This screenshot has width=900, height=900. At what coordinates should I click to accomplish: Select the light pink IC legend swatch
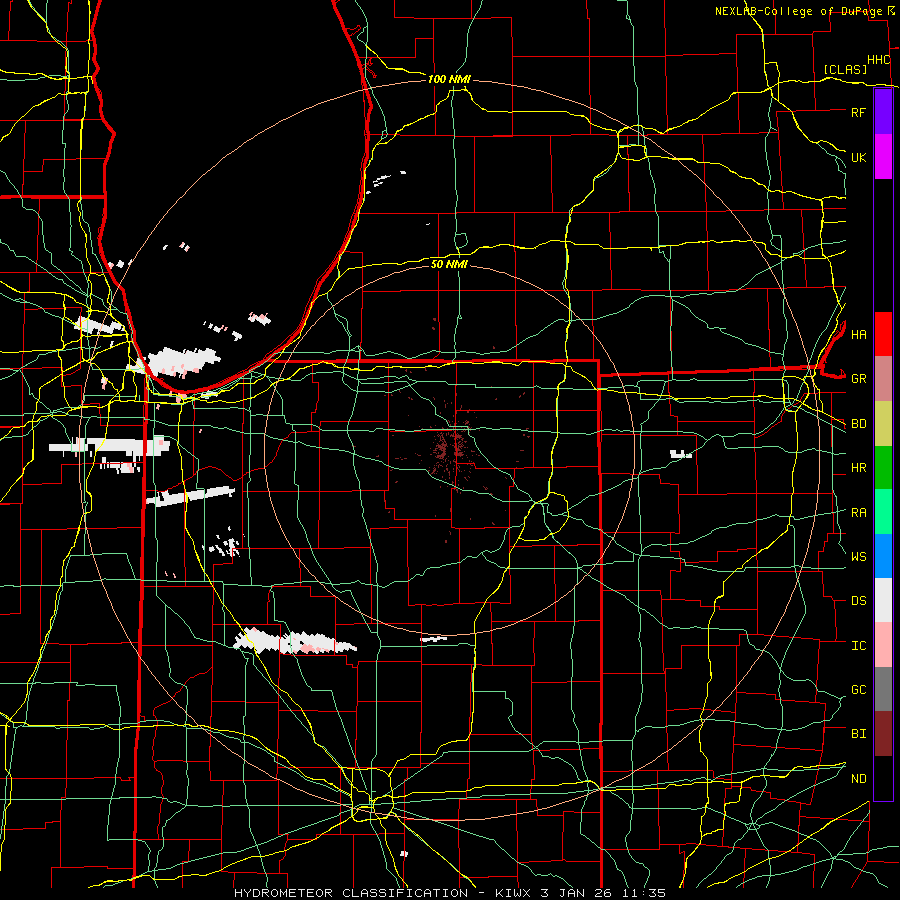tap(883, 645)
